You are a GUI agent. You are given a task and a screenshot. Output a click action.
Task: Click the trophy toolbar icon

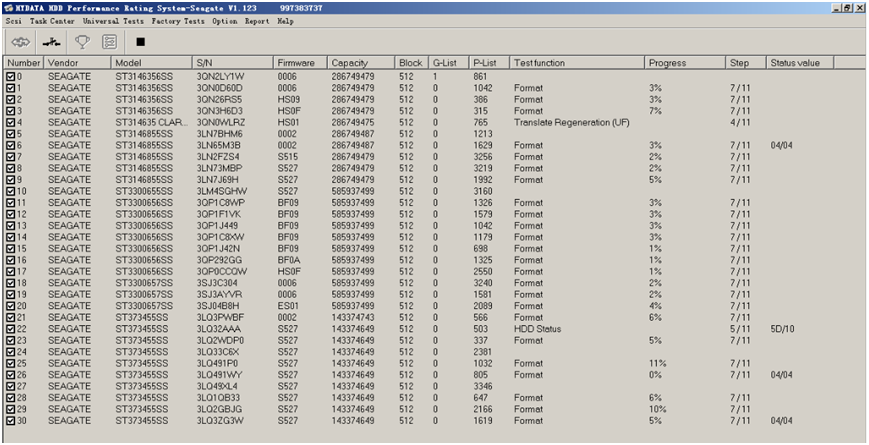83,42
